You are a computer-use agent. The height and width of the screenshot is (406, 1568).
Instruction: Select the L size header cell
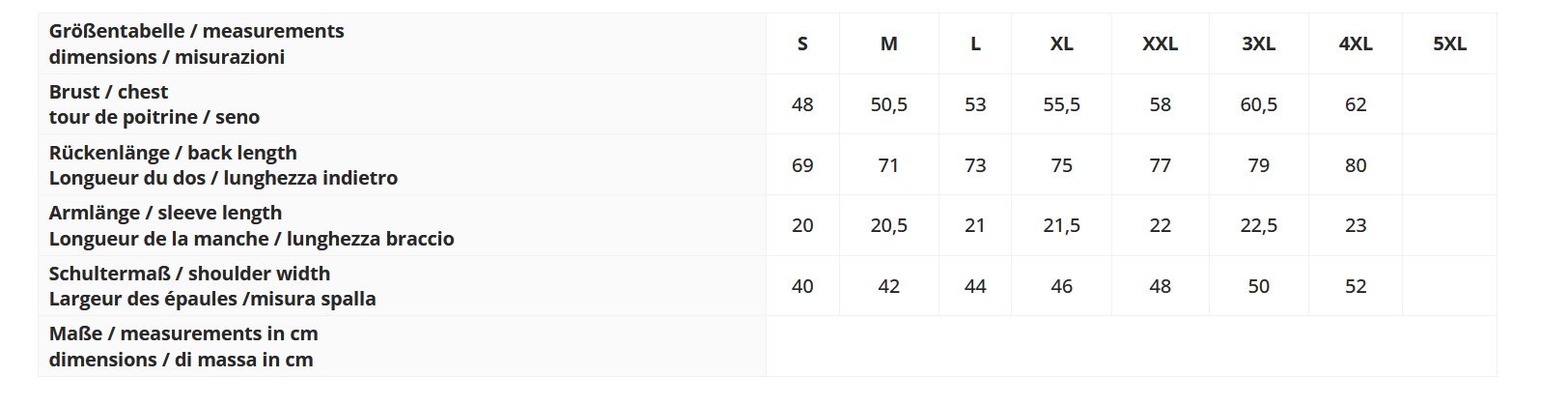point(975,43)
